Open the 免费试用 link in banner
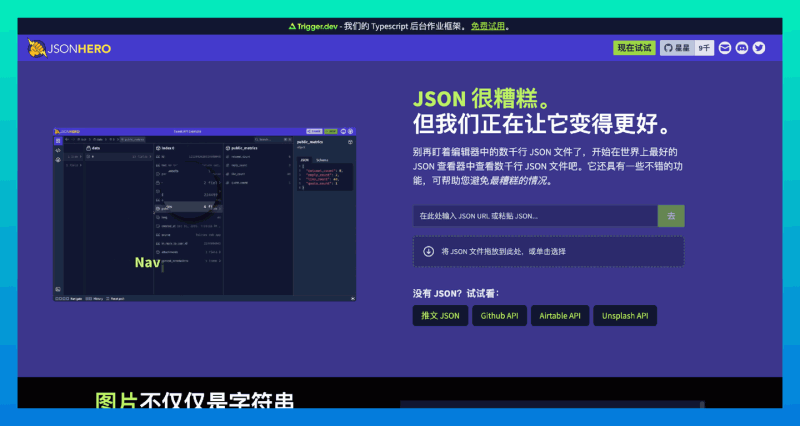Screen dimensions: 800x426 488,26
